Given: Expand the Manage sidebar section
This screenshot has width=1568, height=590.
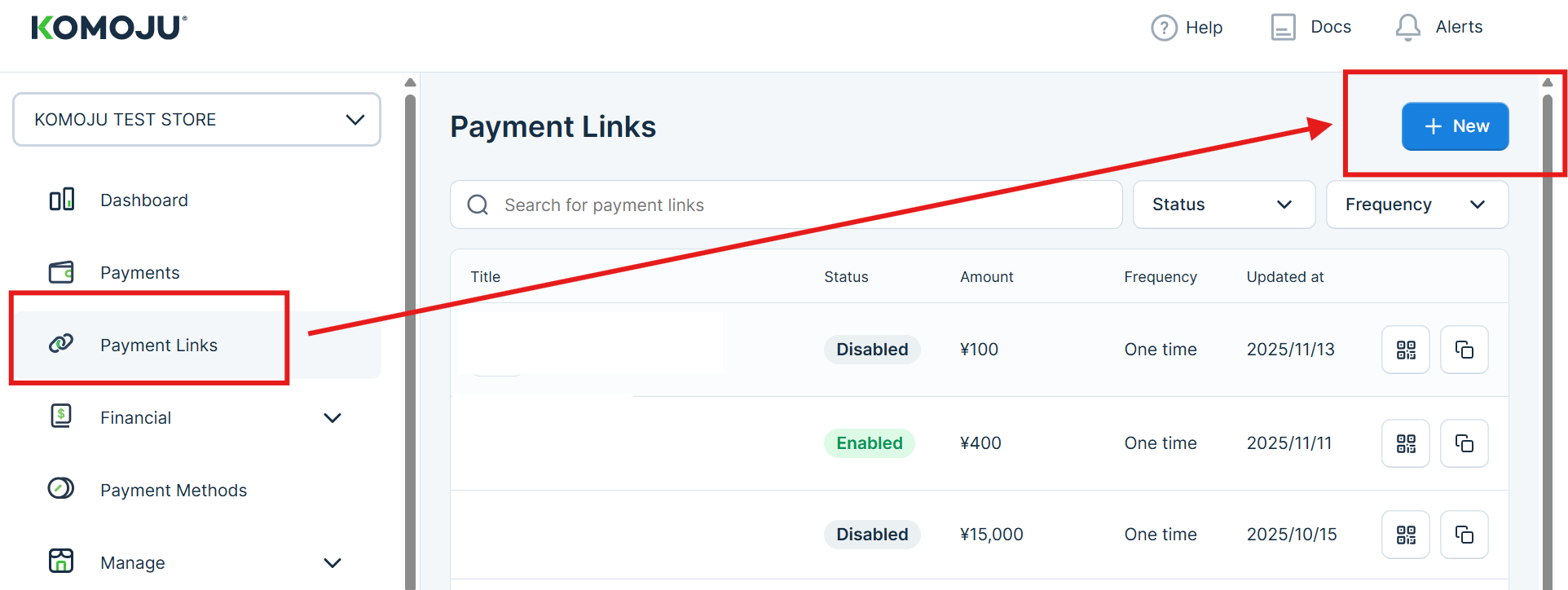Looking at the screenshot, I should pyautogui.click(x=332, y=563).
